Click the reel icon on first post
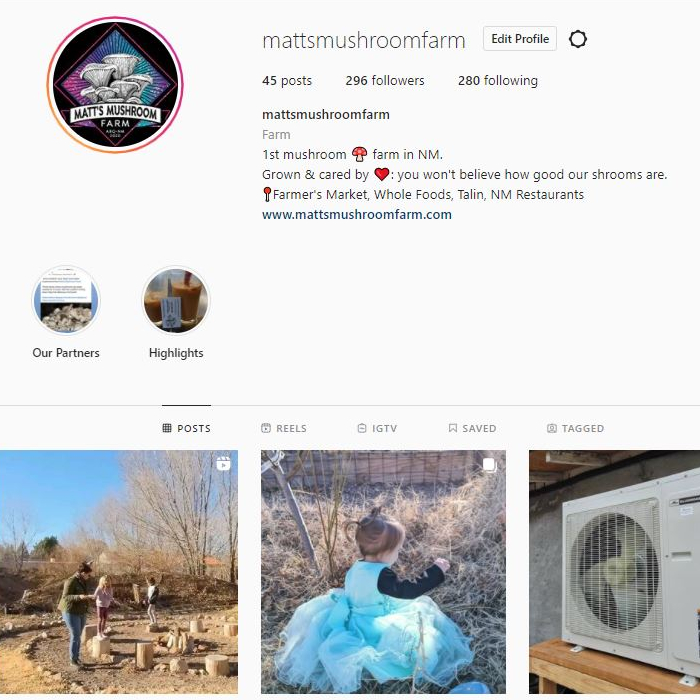This screenshot has width=700, height=700. [223, 464]
